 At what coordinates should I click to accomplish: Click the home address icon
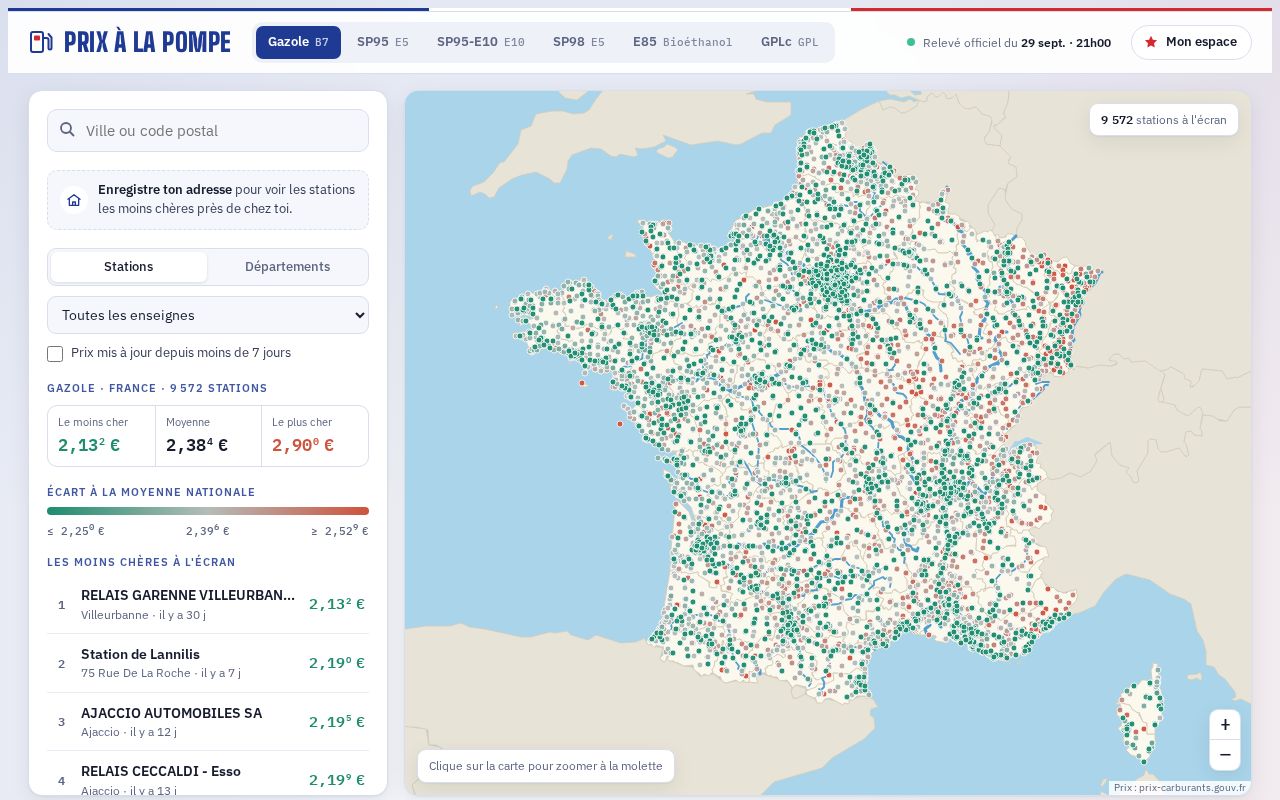click(74, 200)
